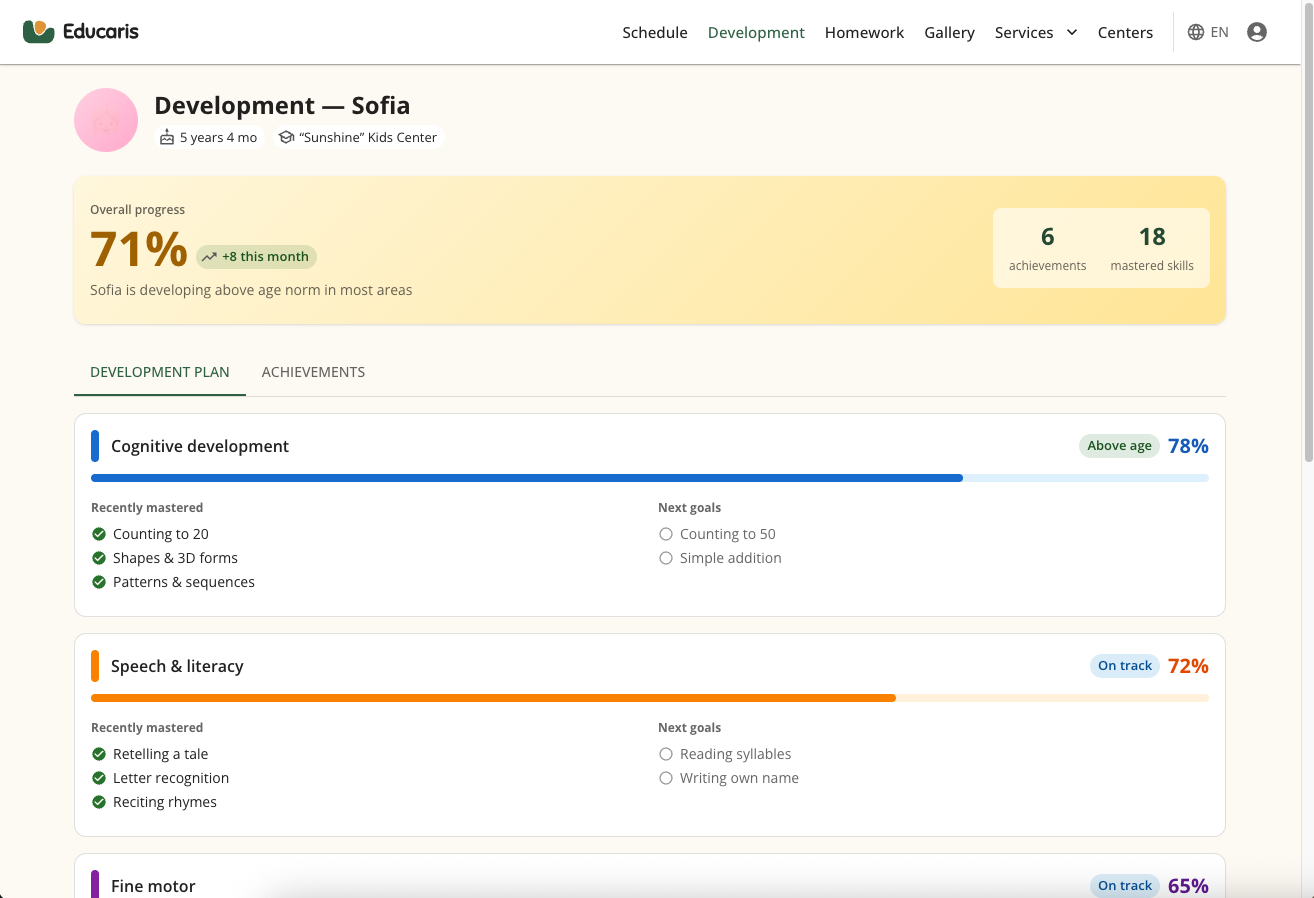This screenshot has height=898, width=1314.
Task: Click Sofia's pink avatar picture
Action: pyautogui.click(x=106, y=120)
